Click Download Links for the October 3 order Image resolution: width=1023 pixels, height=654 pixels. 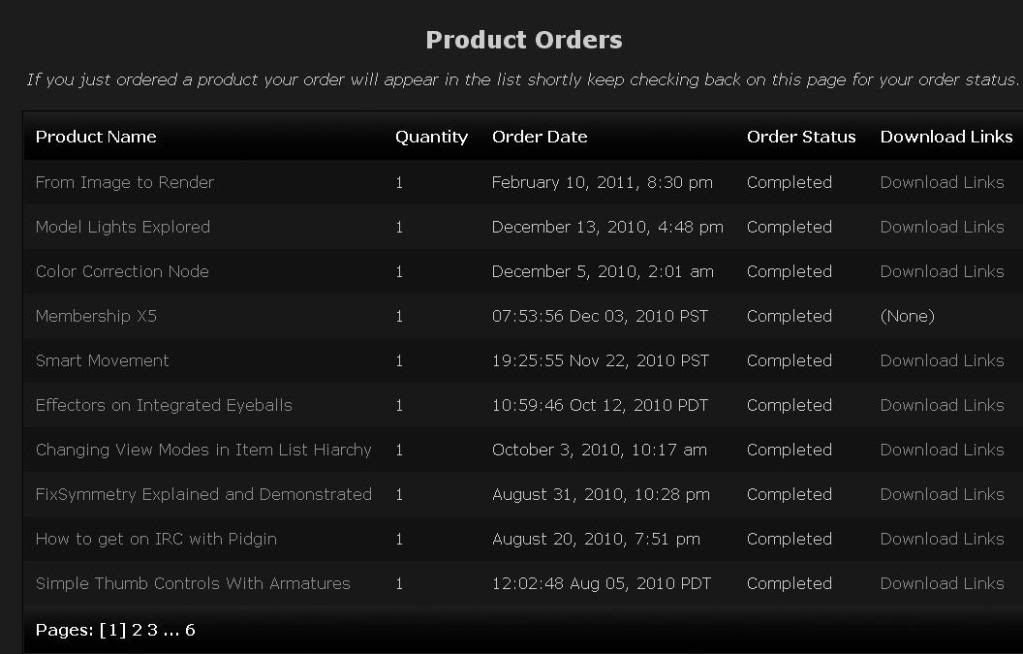pyautogui.click(x=941, y=450)
